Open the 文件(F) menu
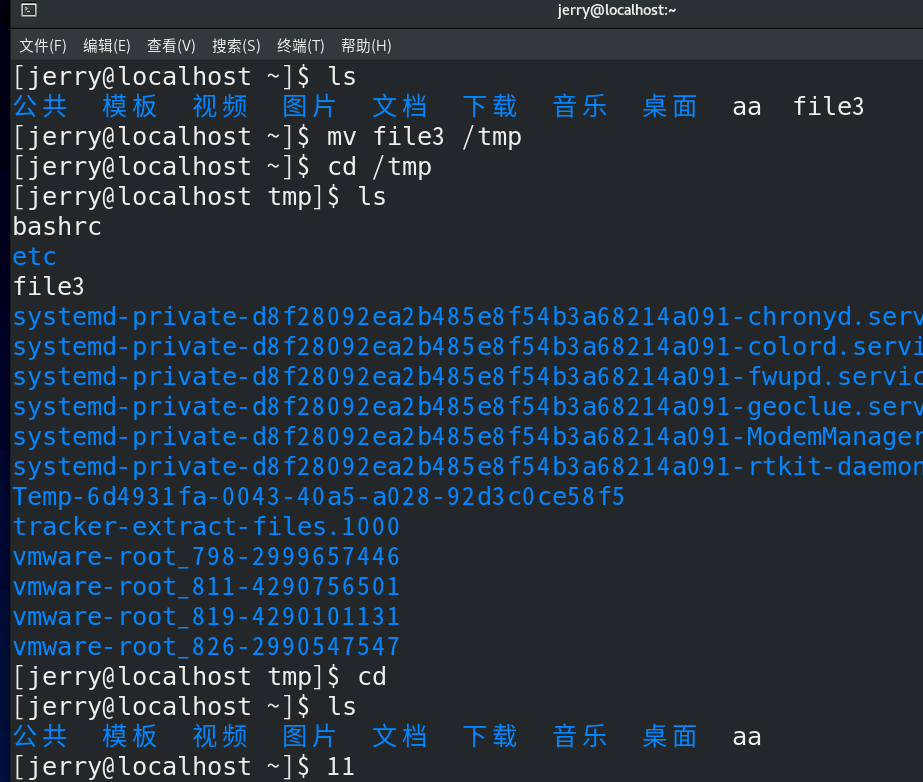 click(42, 45)
